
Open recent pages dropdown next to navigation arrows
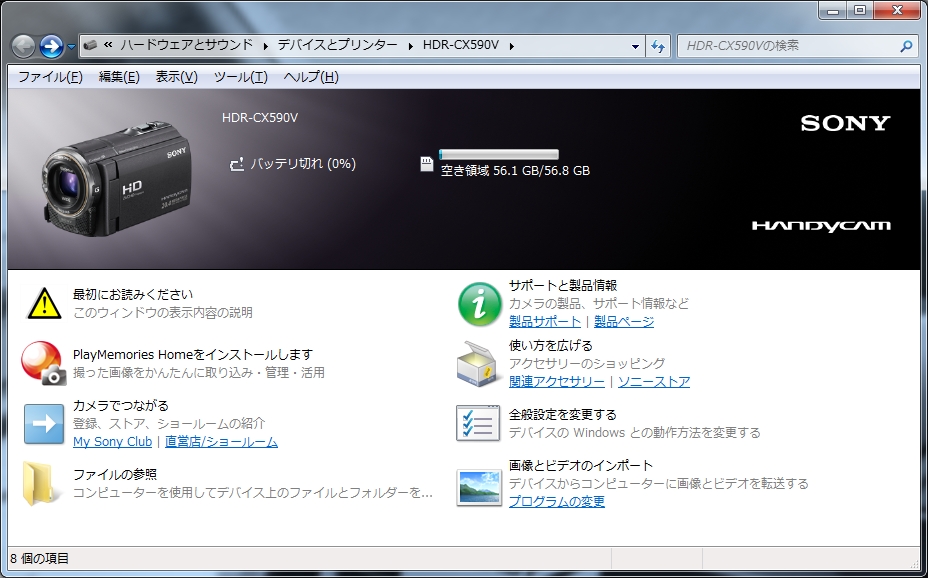[x=71, y=47]
